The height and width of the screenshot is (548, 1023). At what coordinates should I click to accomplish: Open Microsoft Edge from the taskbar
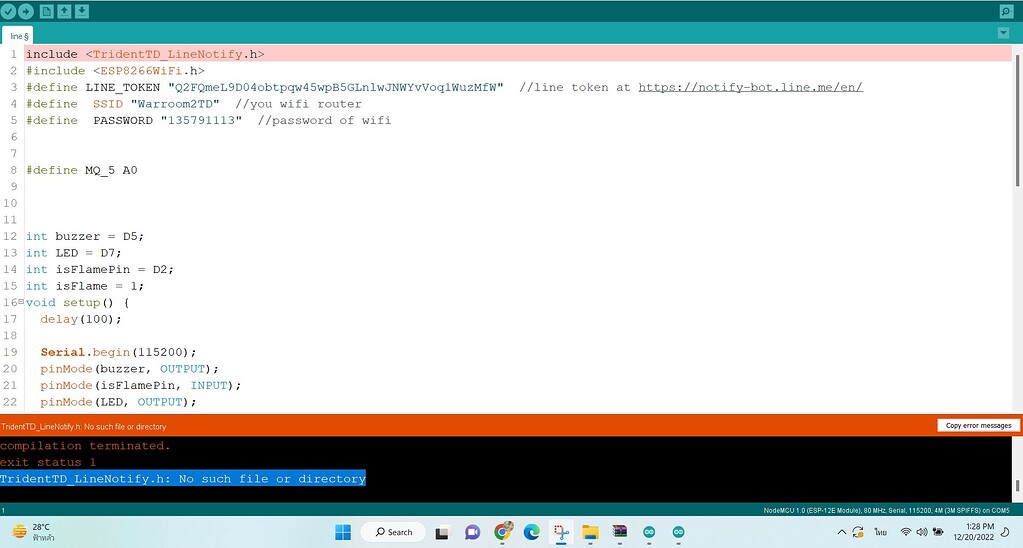click(532, 531)
